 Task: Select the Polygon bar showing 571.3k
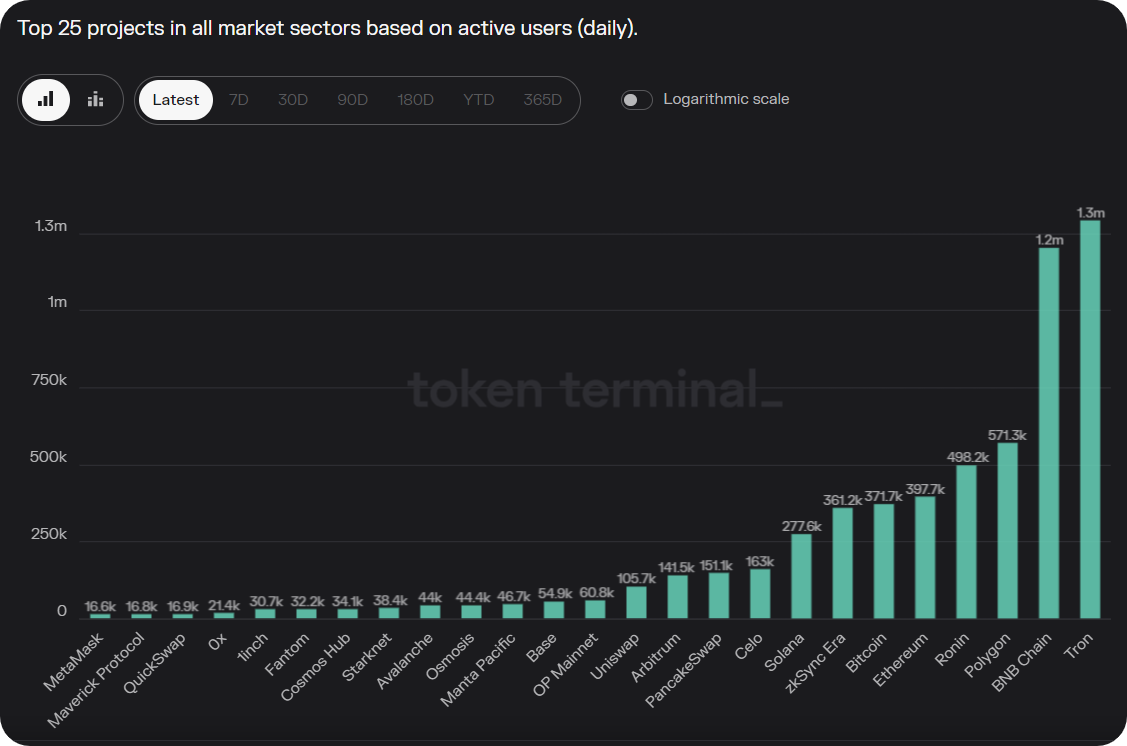pos(1008,530)
